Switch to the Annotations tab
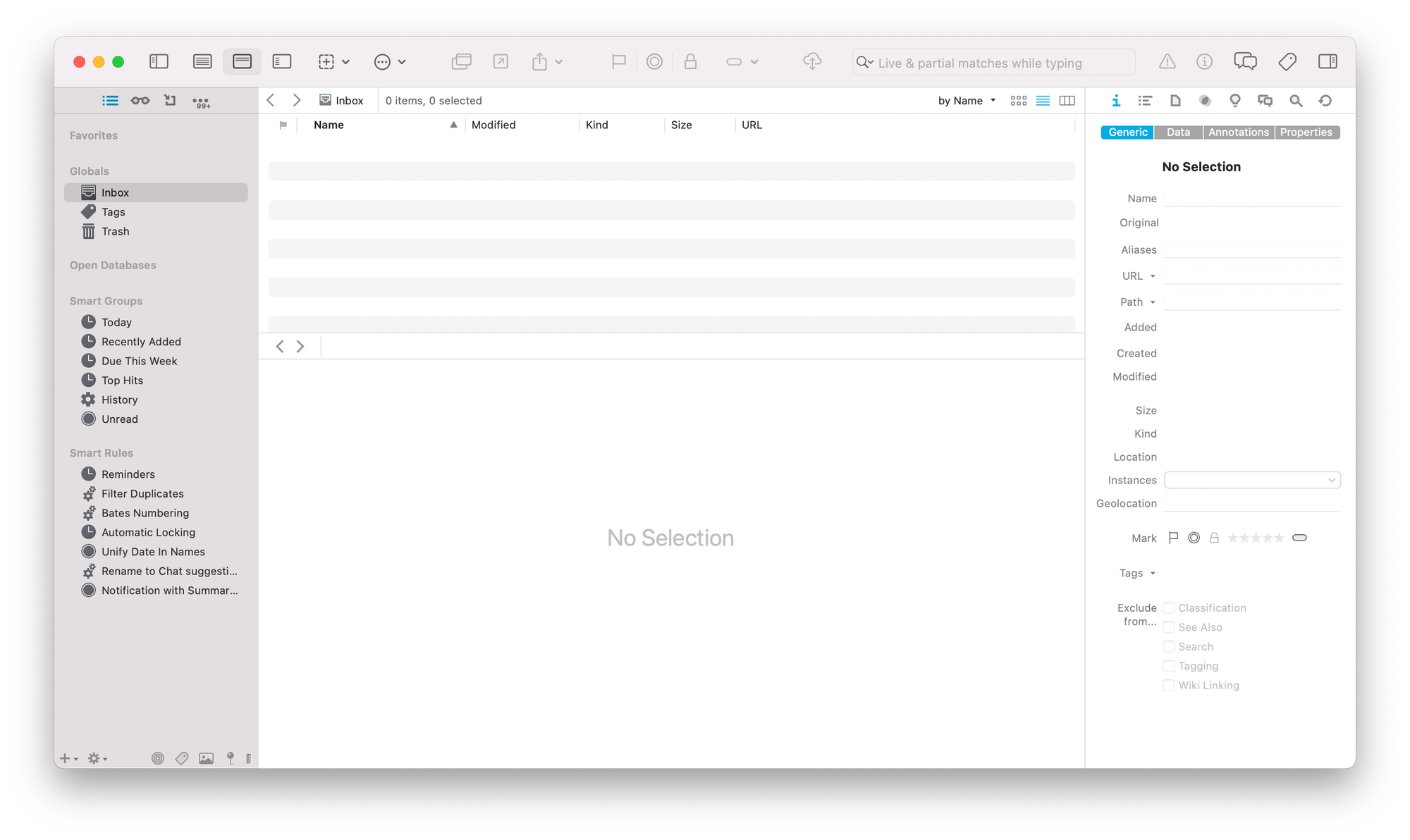This screenshot has width=1410, height=840. (x=1238, y=132)
